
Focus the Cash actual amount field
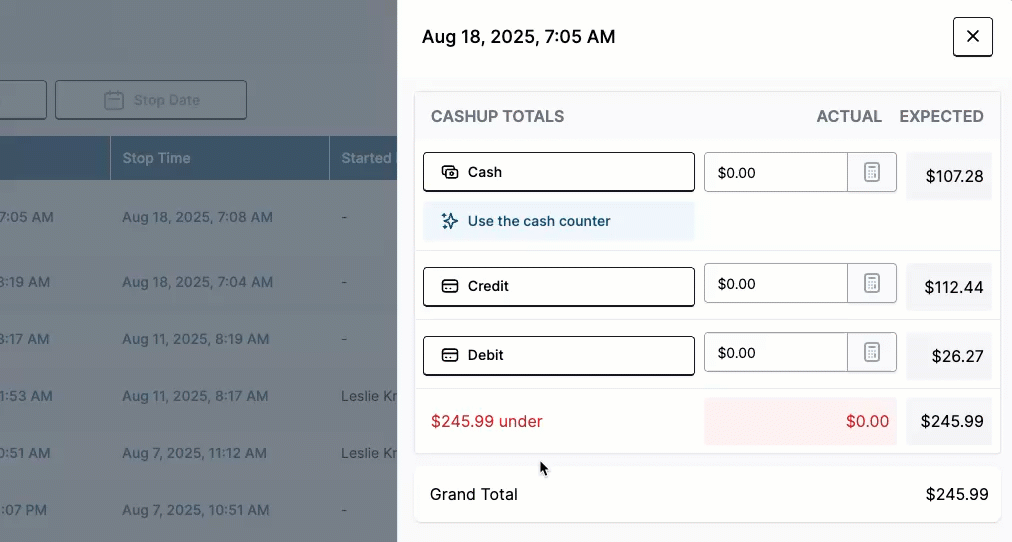pos(776,172)
